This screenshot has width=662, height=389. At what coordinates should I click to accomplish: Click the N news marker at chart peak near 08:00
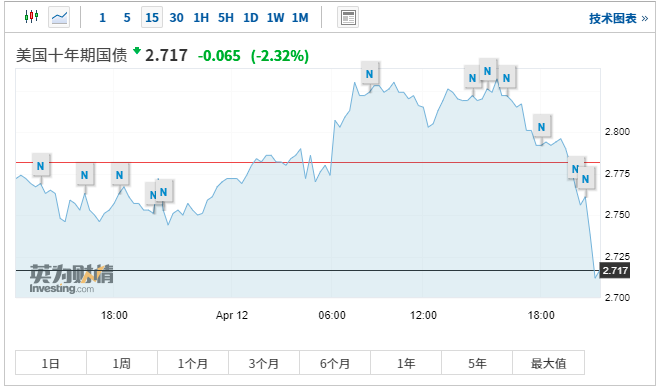click(x=369, y=74)
